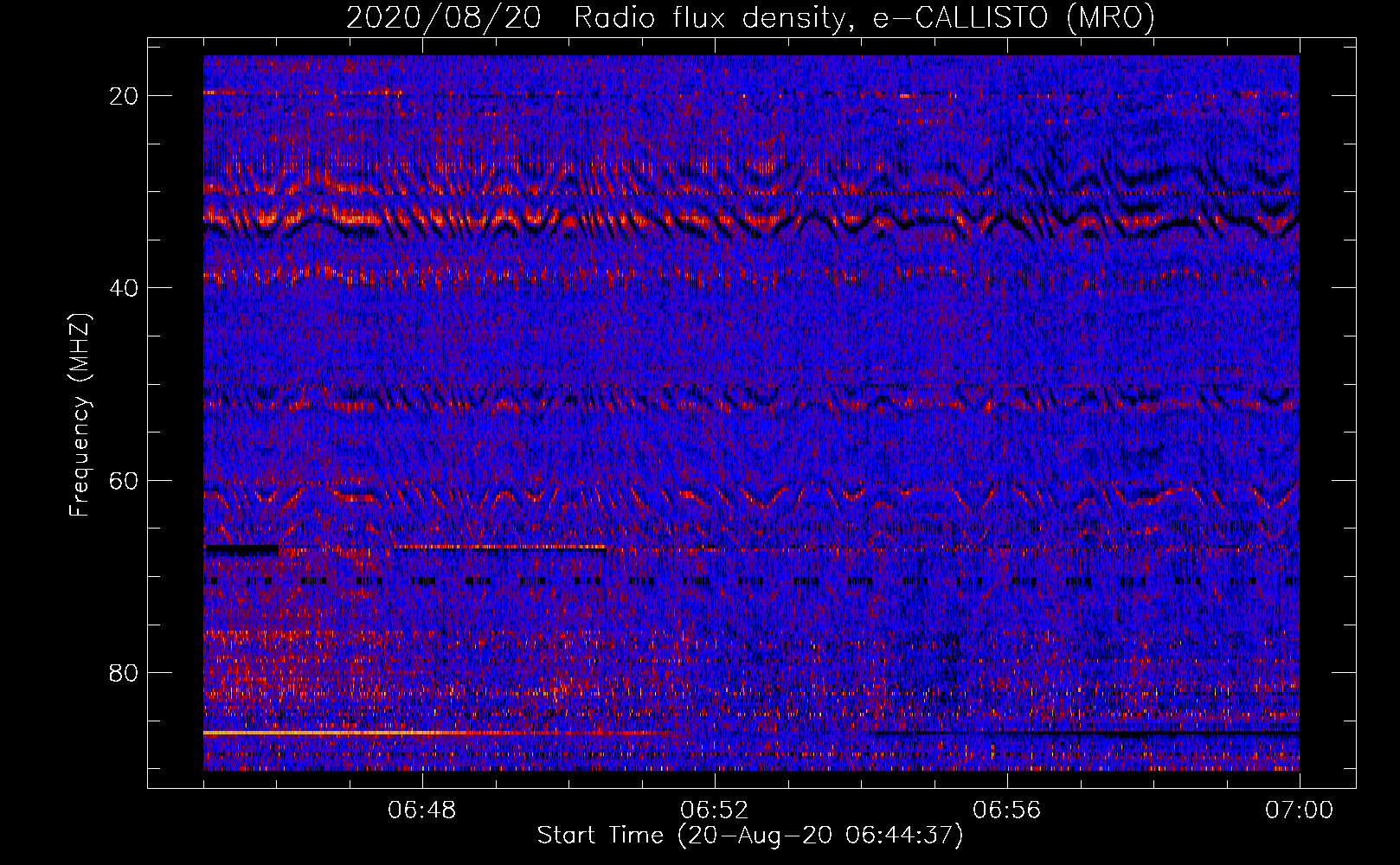Click the 20 MHz frequency tick label

124,96
